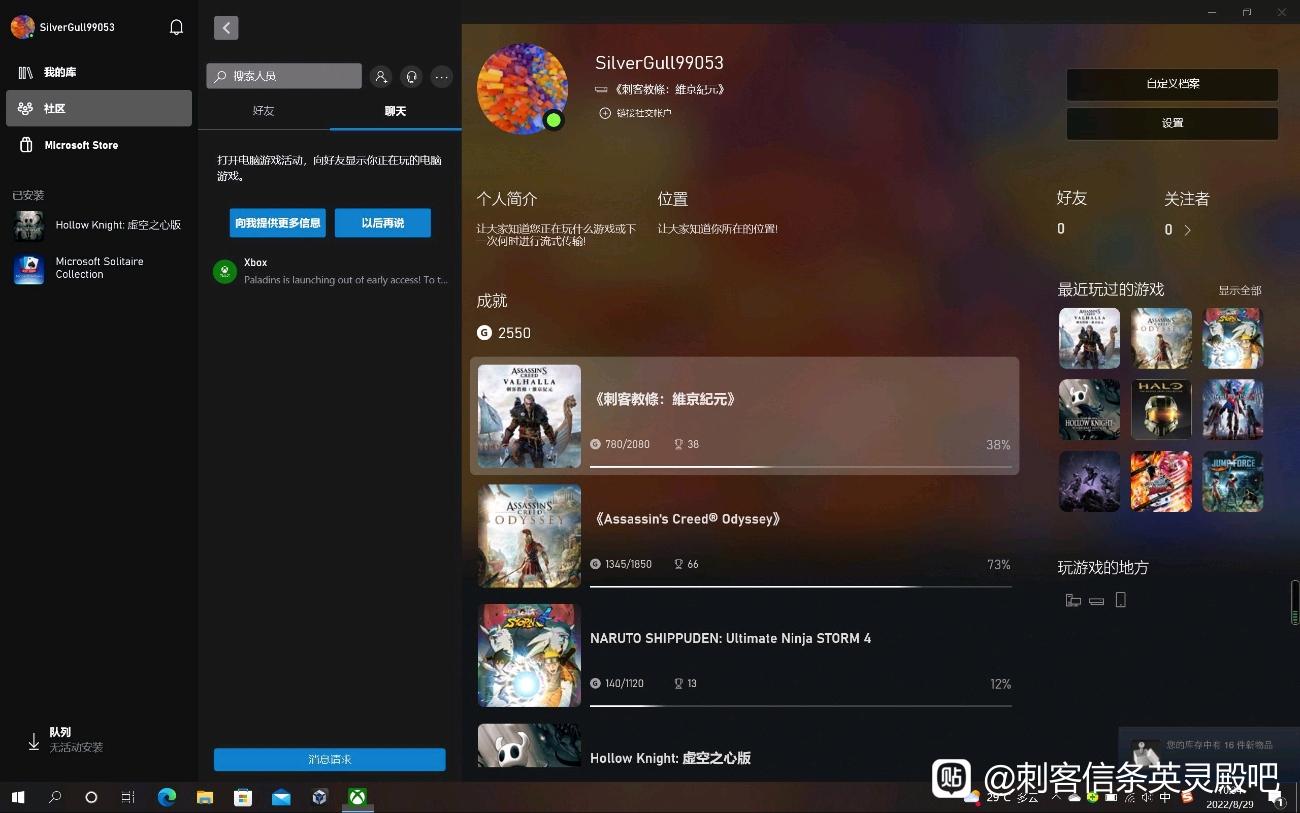Open Odyssey thumbnail in recently played
This screenshot has width=1300, height=813.
coord(1161,338)
